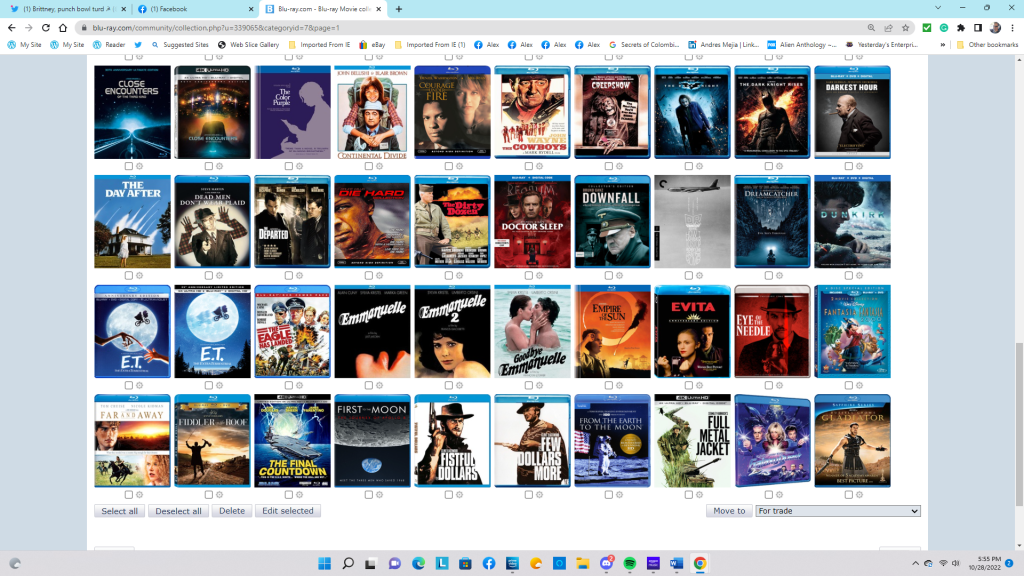Check the box under Dunkirk cover
1024x576 pixels.
click(849, 275)
